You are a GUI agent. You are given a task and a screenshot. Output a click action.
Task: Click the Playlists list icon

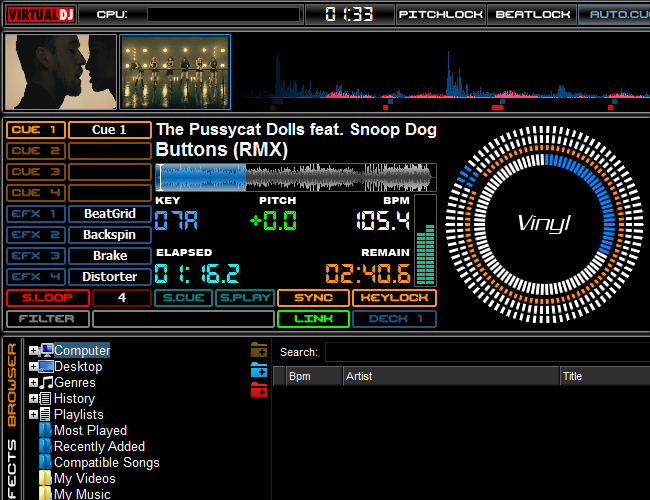pyautogui.click(x=46, y=415)
